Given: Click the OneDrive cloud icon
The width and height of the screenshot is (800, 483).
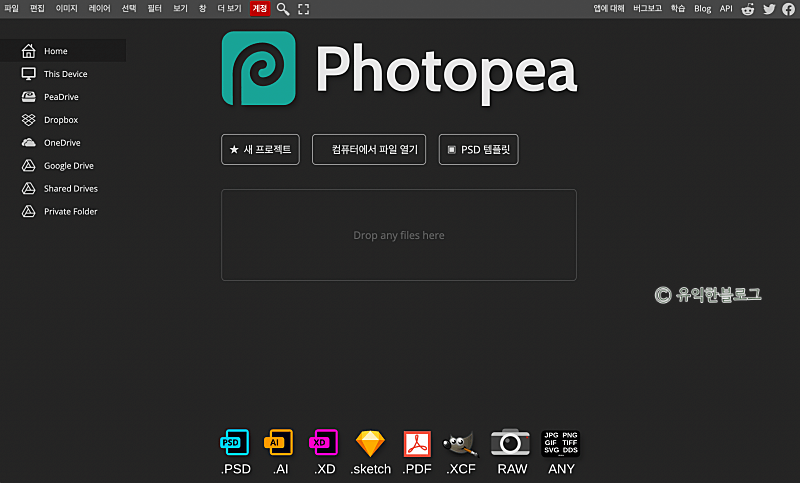Looking at the screenshot, I should pyautogui.click(x=29, y=143).
